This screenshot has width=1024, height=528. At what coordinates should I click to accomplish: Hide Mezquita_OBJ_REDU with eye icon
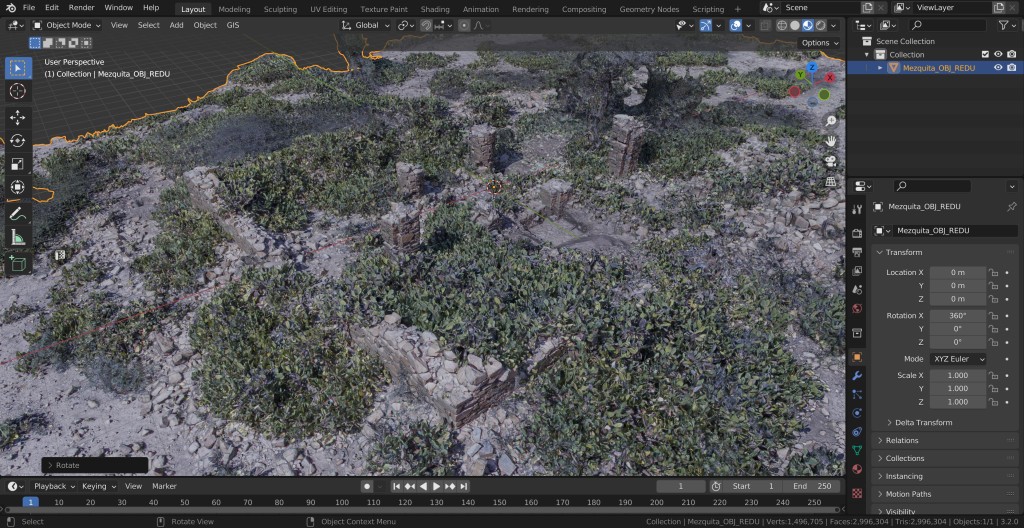(997, 68)
